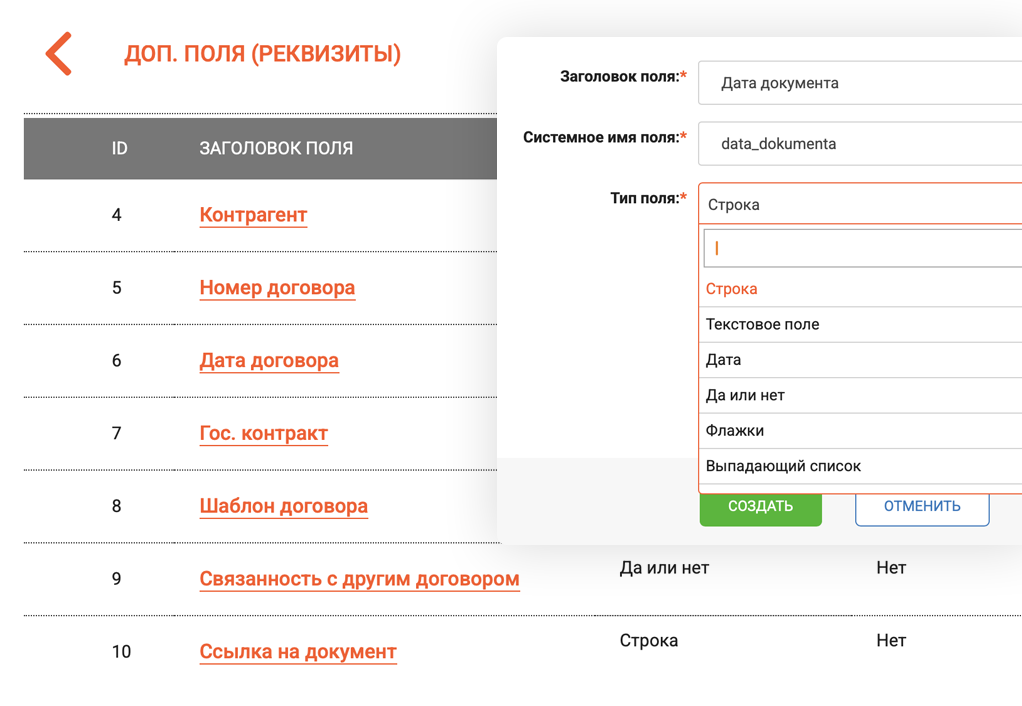
Task: Click the ID cell with value 9
Action: (x=117, y=579)
